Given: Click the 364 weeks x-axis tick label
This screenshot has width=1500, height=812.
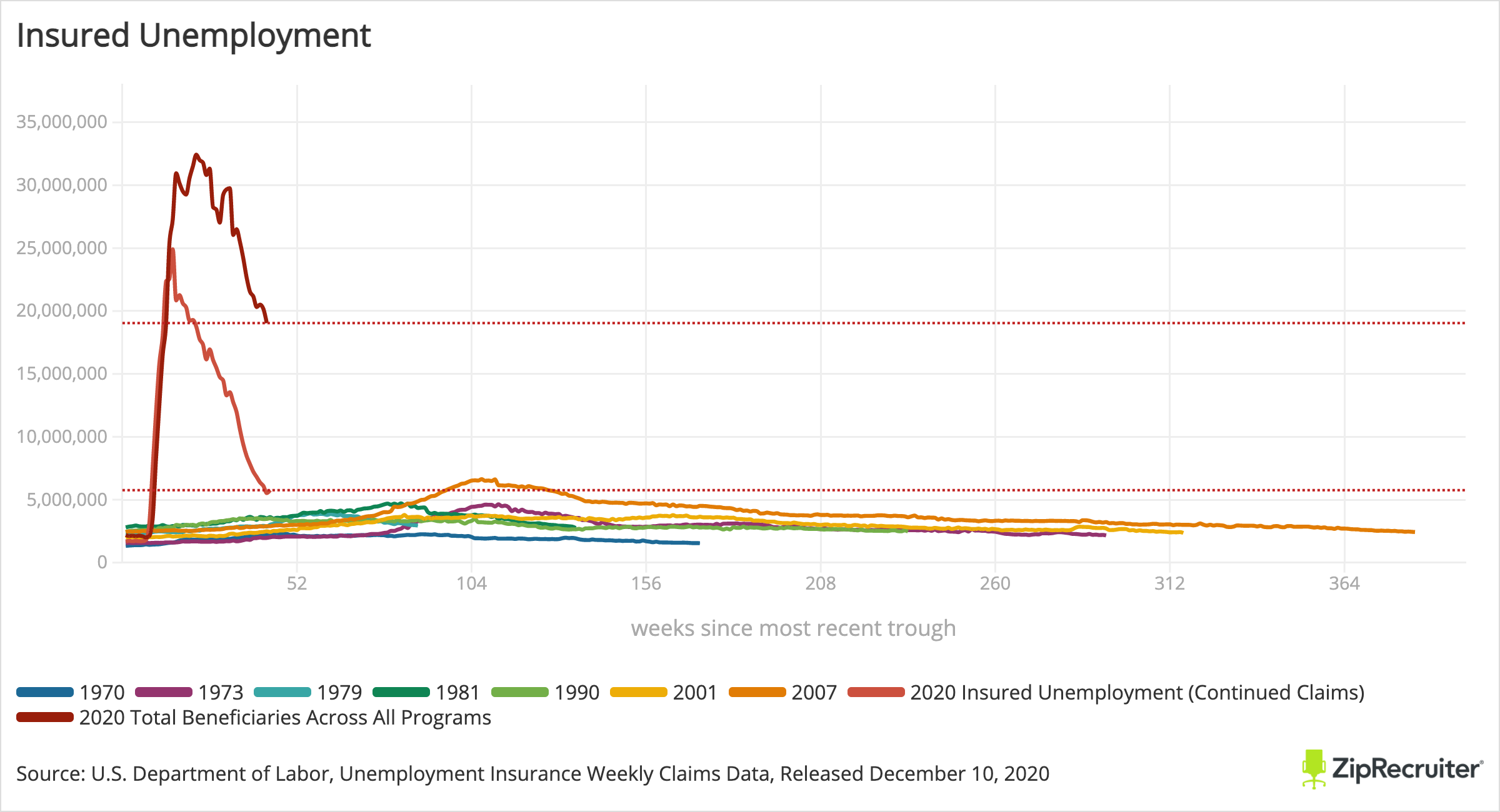Looking at the screenshot, I should (x=1344, y=583).
